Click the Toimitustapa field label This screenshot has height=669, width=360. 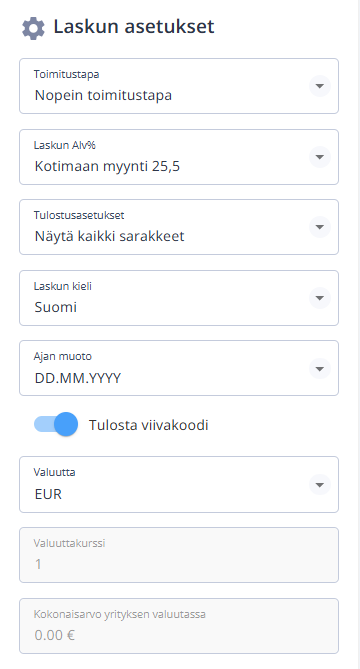[67, 74]
